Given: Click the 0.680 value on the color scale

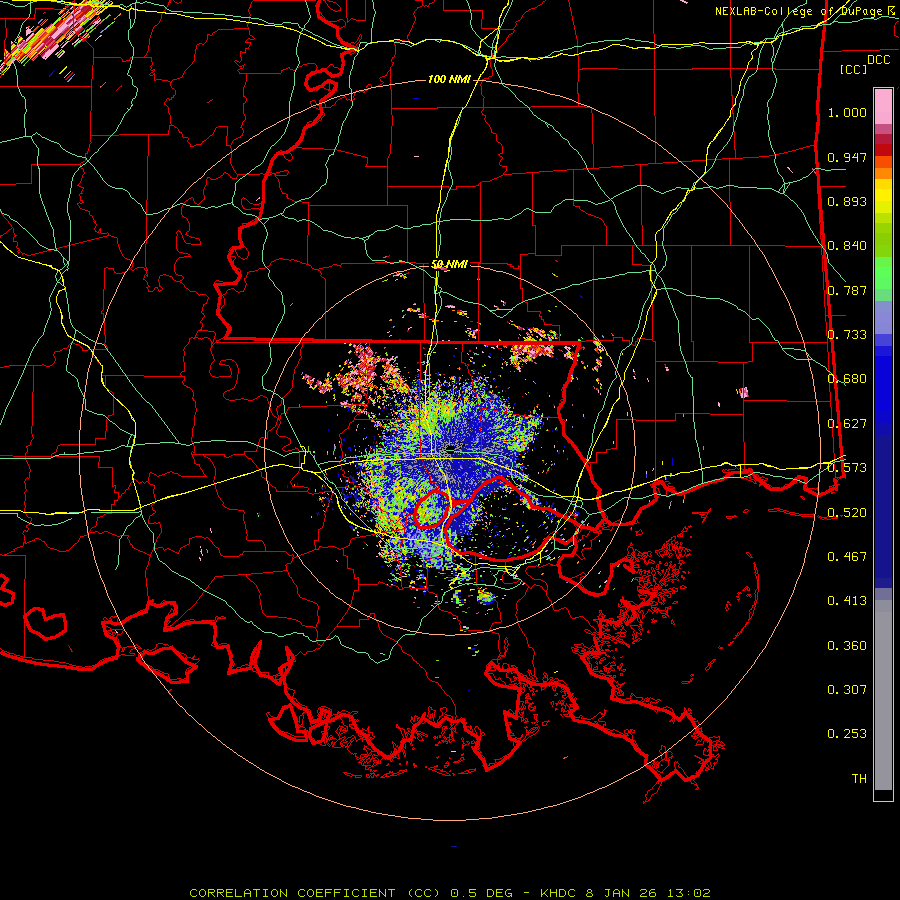Looking at the screenshot, I should coord(847,379).
